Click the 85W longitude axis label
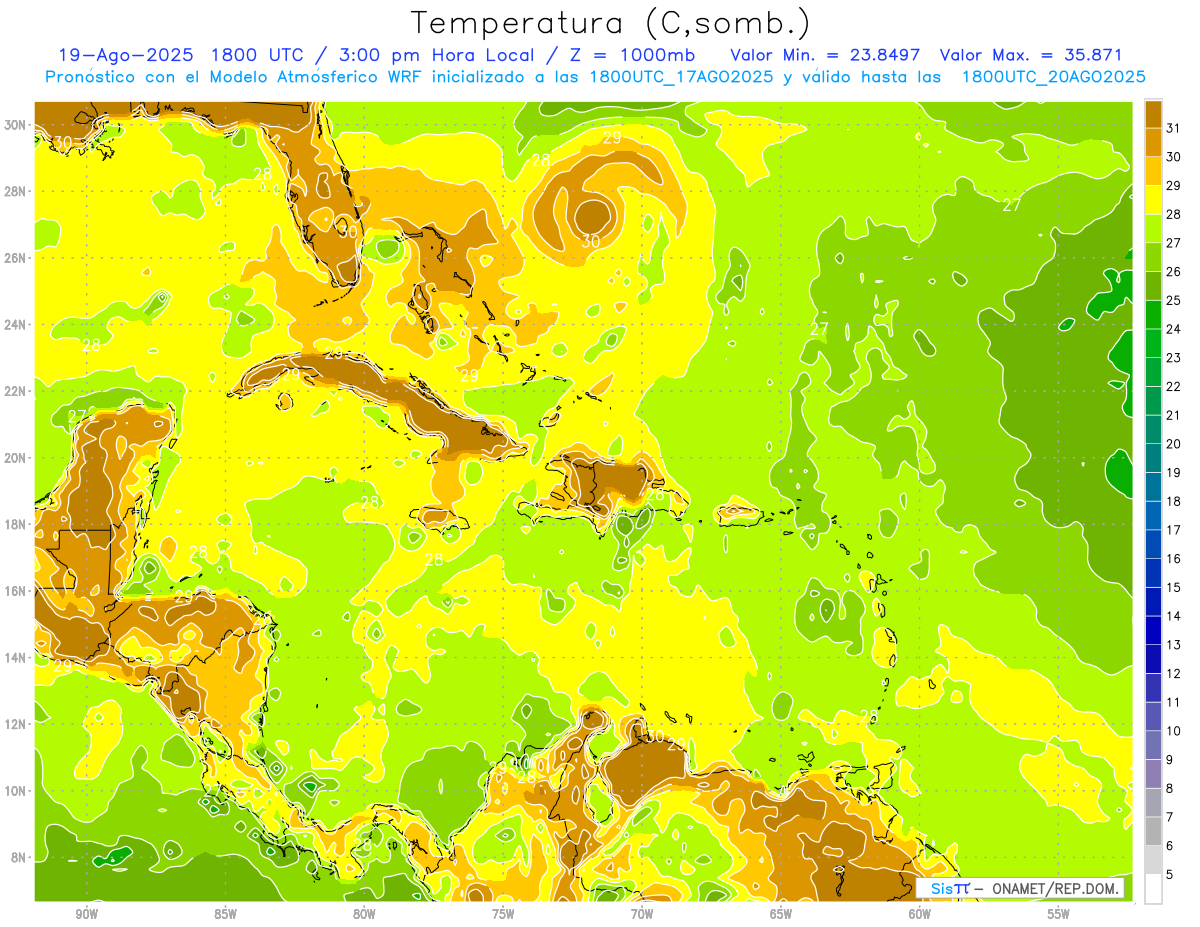This screenshot has width=1200, height=927. pyautogui.click(x=225, y=914)
